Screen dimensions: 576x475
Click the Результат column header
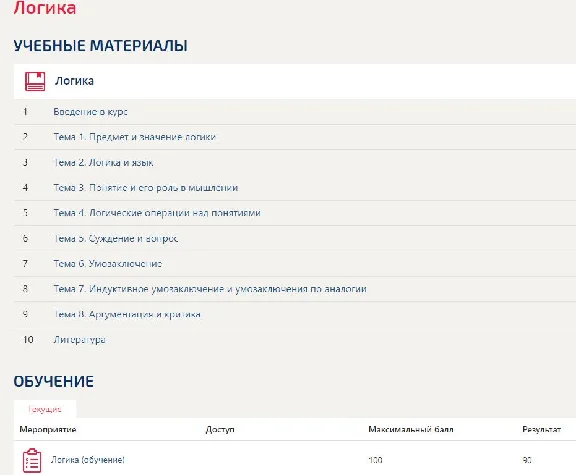coord(541,429)
